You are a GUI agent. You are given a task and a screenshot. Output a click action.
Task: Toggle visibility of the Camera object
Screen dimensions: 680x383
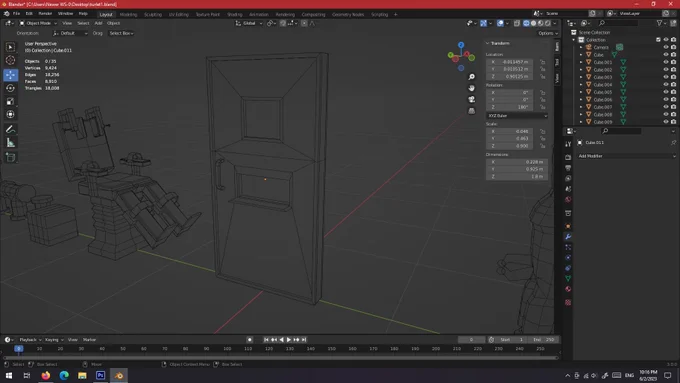[x=666, y=47]
